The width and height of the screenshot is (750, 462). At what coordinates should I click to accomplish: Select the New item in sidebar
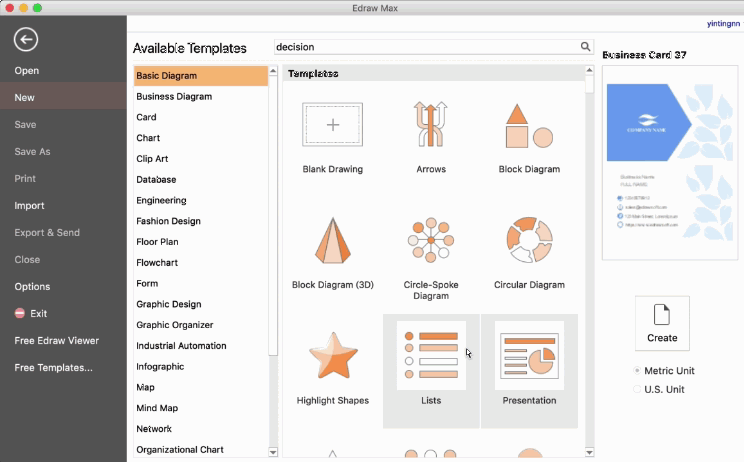pyautogui.click(x=63, y=98)
